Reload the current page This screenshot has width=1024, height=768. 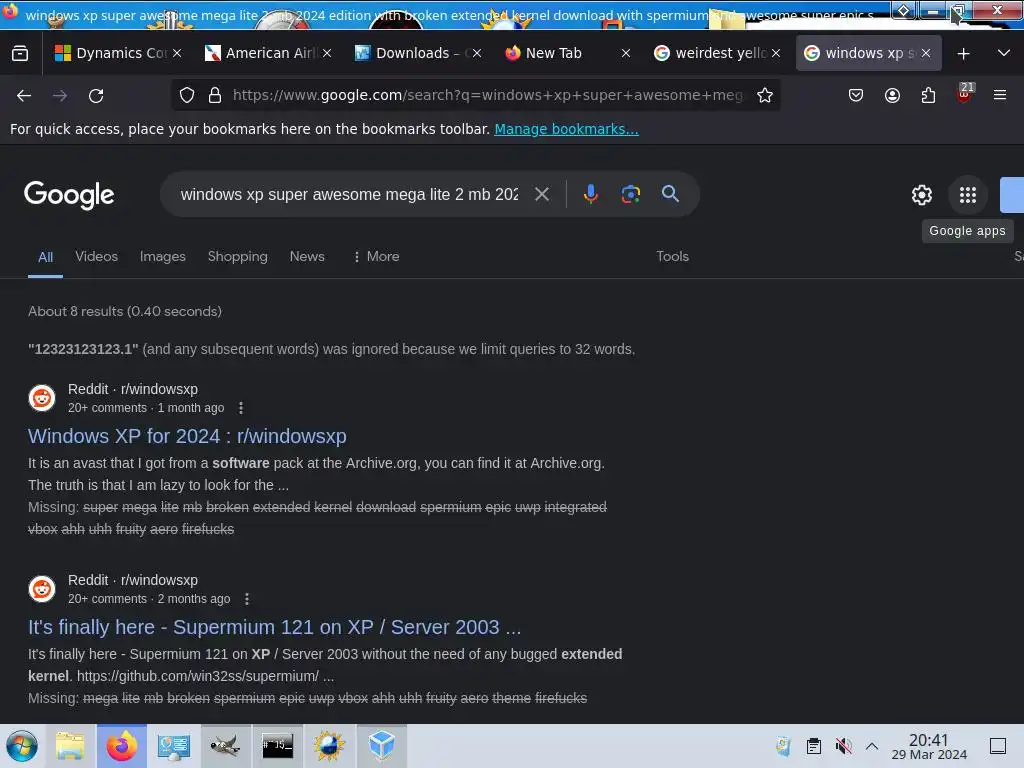click(96, 95)
